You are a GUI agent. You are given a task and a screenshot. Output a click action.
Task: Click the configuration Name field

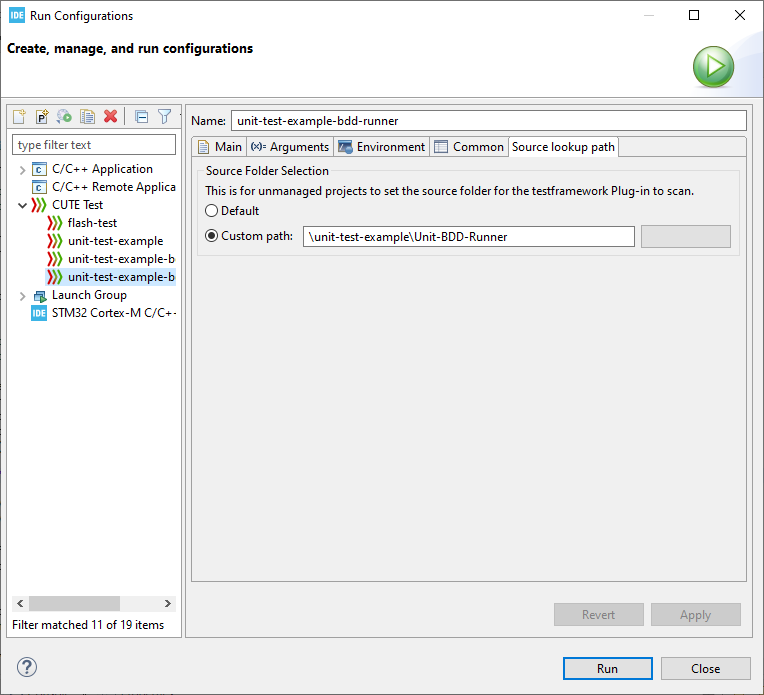pyautogui.click(x=489, y=121)
